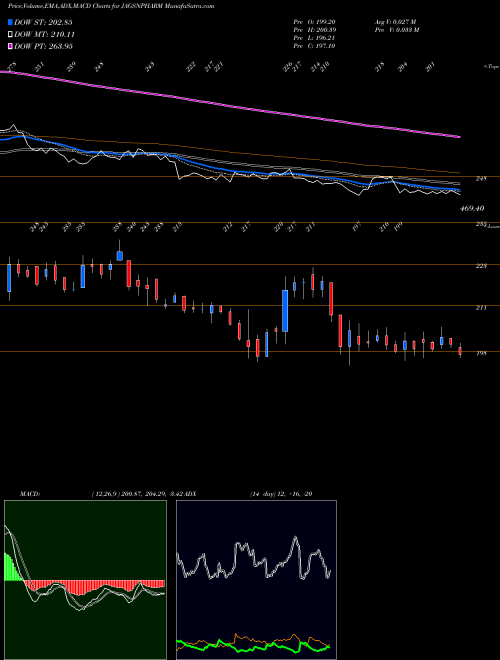The height and width of the screenshot is (660, 500).
Task: Click the 198 price axis label
Action: [481, 353]
